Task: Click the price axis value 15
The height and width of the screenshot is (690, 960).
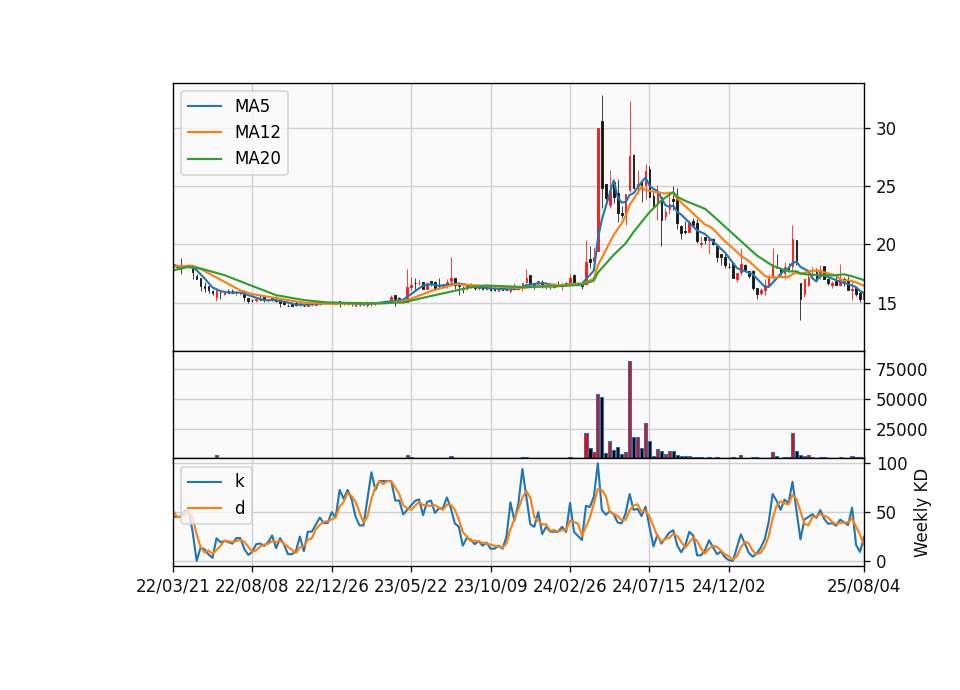Action: (886, 304)
